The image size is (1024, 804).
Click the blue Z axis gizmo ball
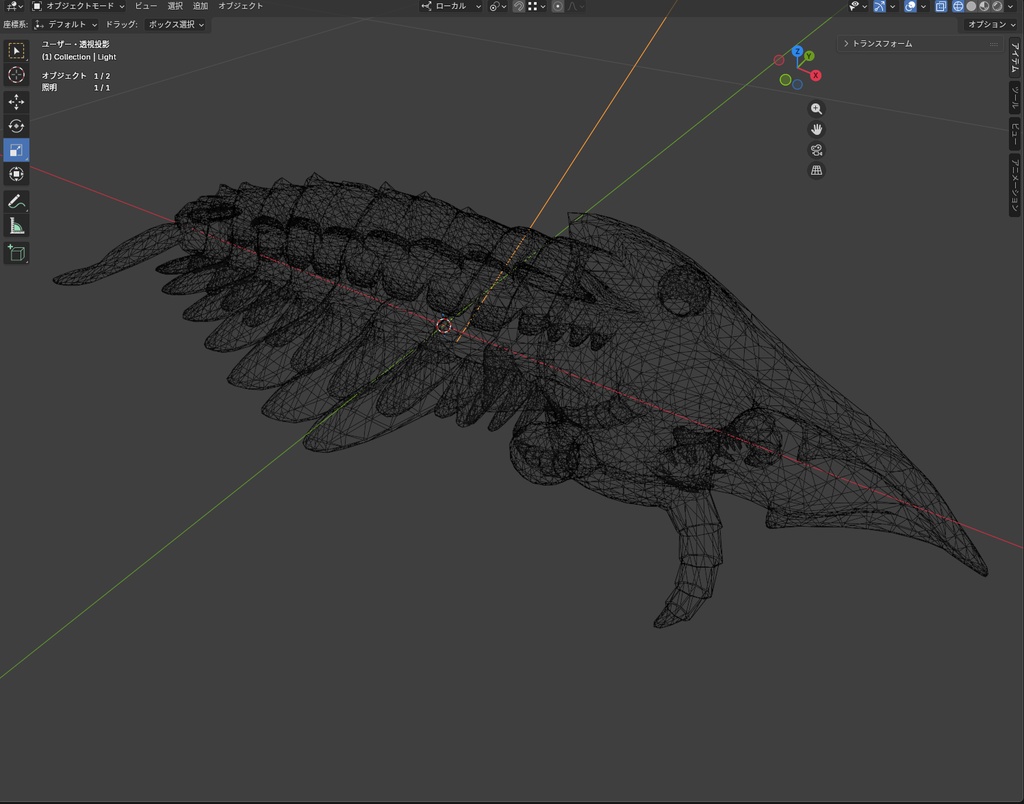coord(797,51)
